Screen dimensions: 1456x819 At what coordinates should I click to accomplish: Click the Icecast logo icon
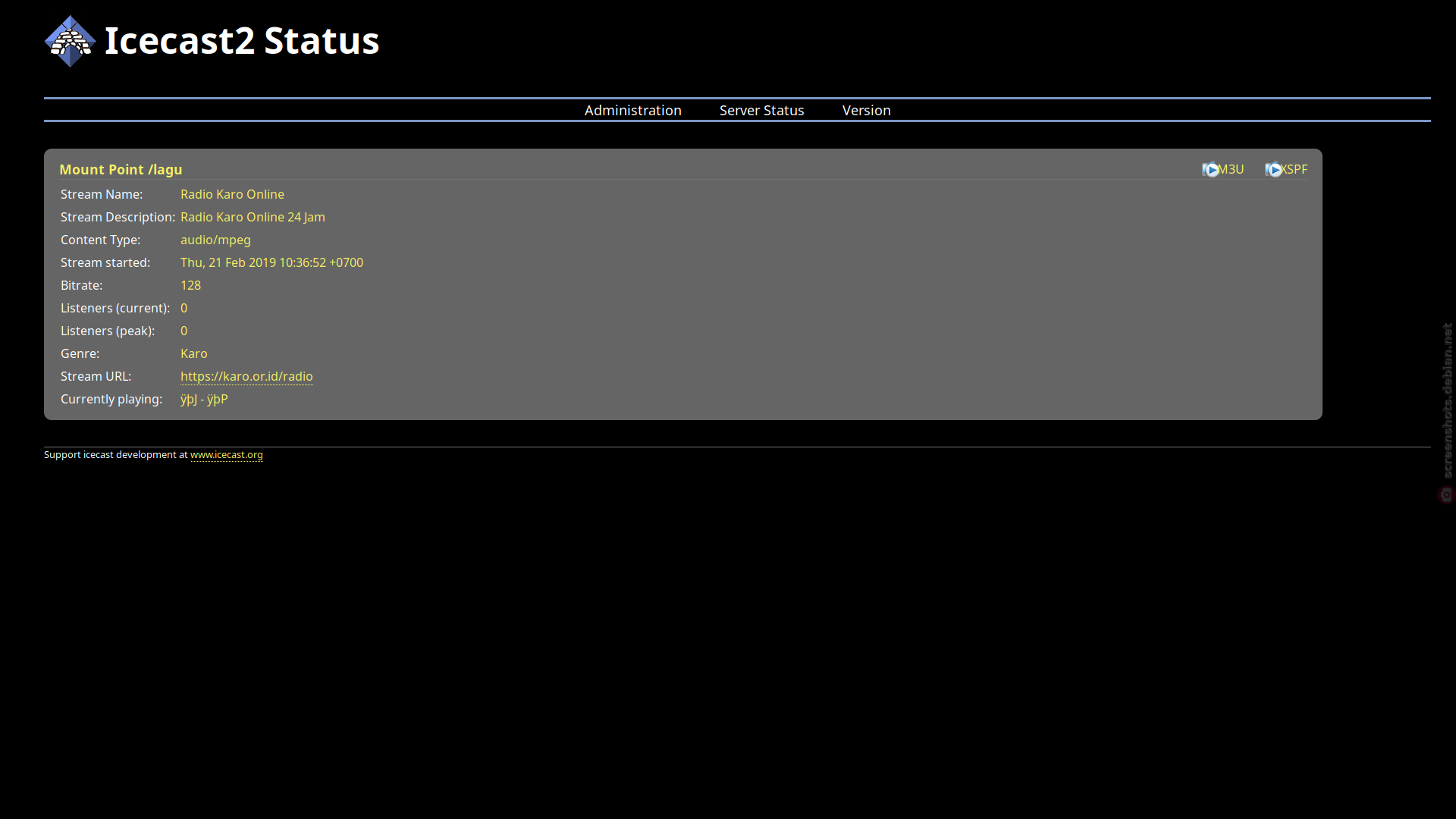point(71,41)
